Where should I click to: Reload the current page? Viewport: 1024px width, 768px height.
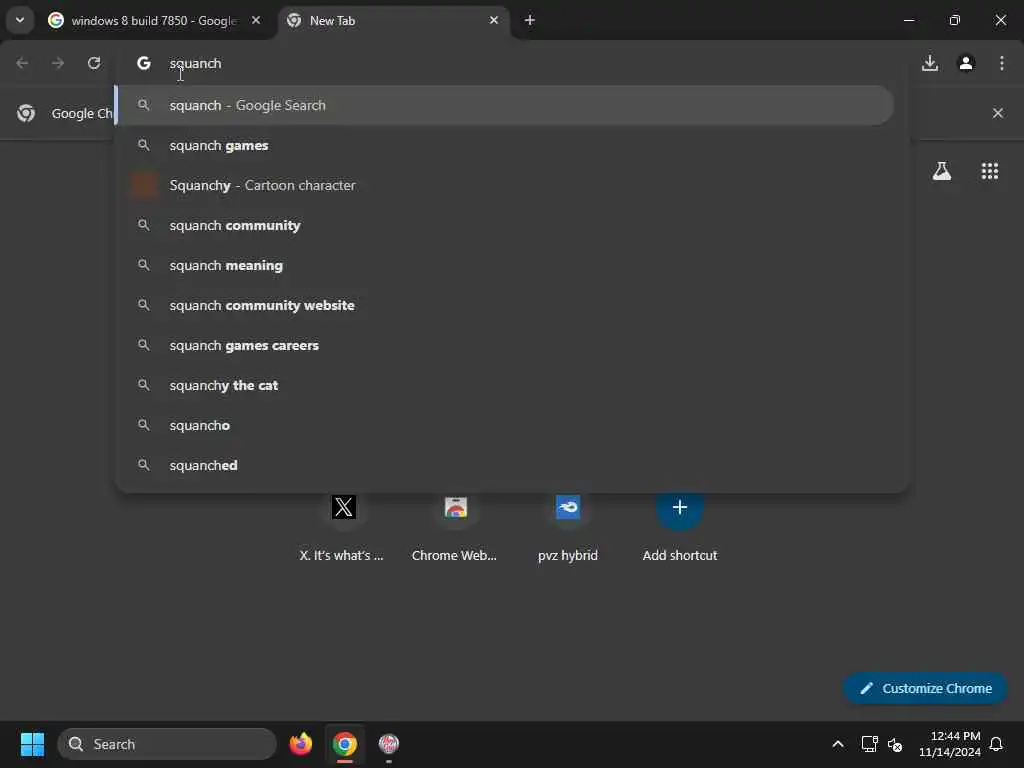[94, 63]
